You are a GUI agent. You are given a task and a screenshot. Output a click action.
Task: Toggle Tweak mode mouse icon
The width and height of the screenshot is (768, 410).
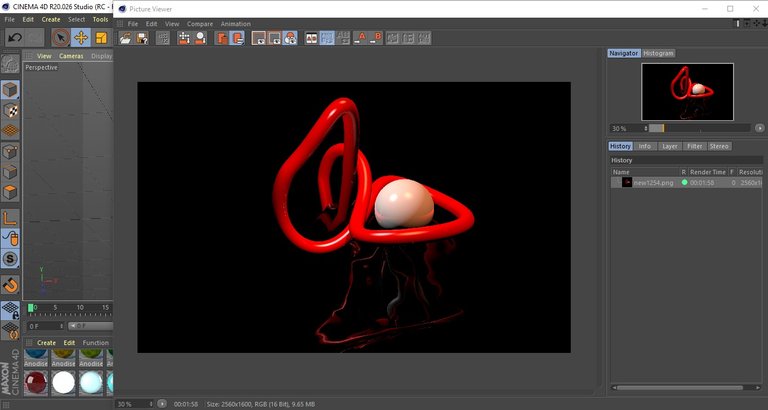10,239
